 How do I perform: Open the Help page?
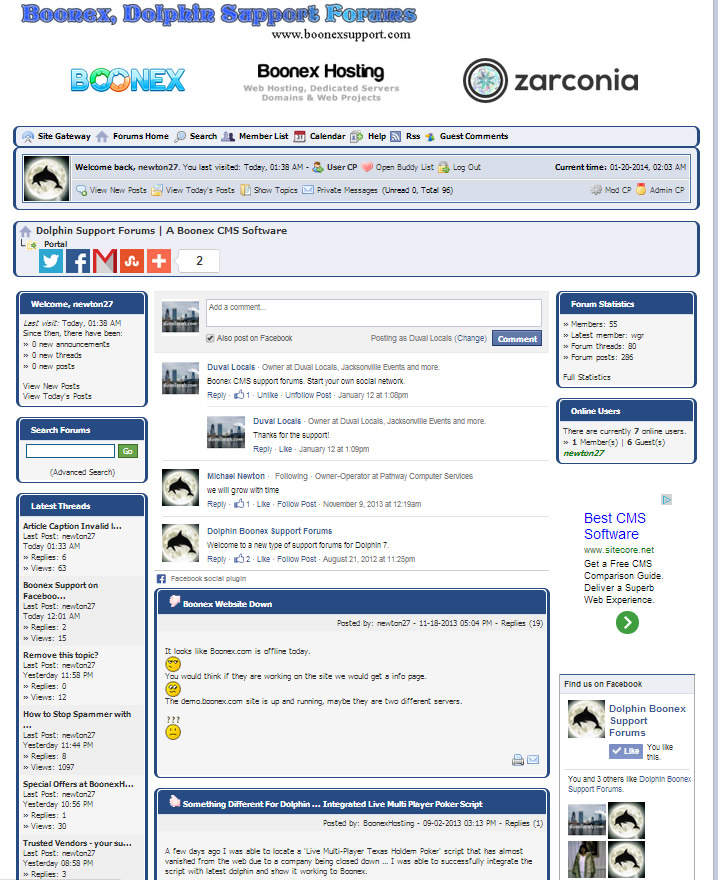click(377, 136)
